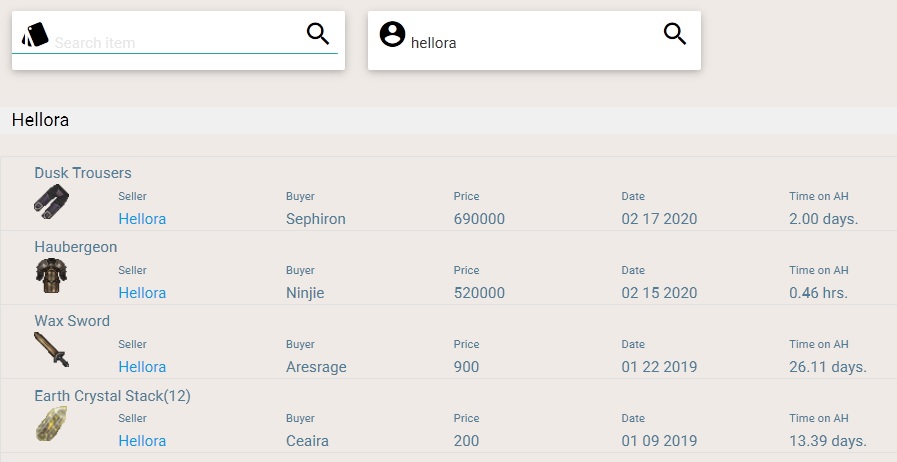Viewport: 897px width, 462px height.
Task: Click the Haubergeon armor icon
Action: pos(51,275)
